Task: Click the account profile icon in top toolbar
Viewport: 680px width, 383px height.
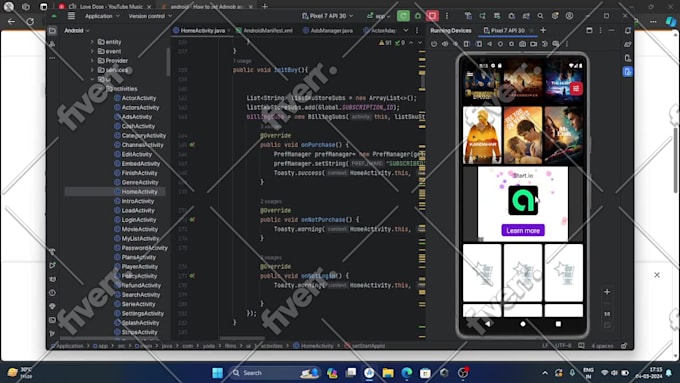Action: 569,16
